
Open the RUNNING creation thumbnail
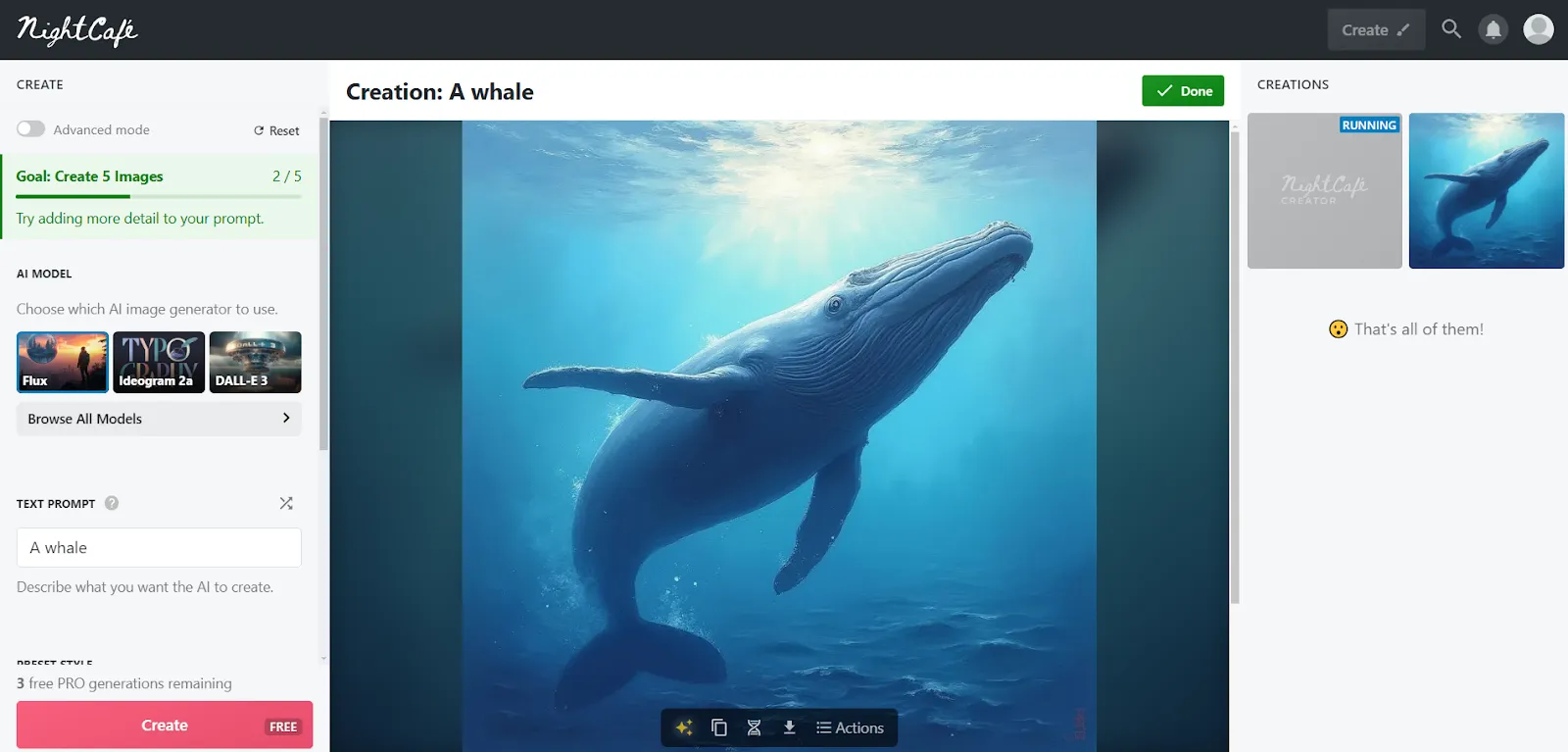(x=1324, y=190)
